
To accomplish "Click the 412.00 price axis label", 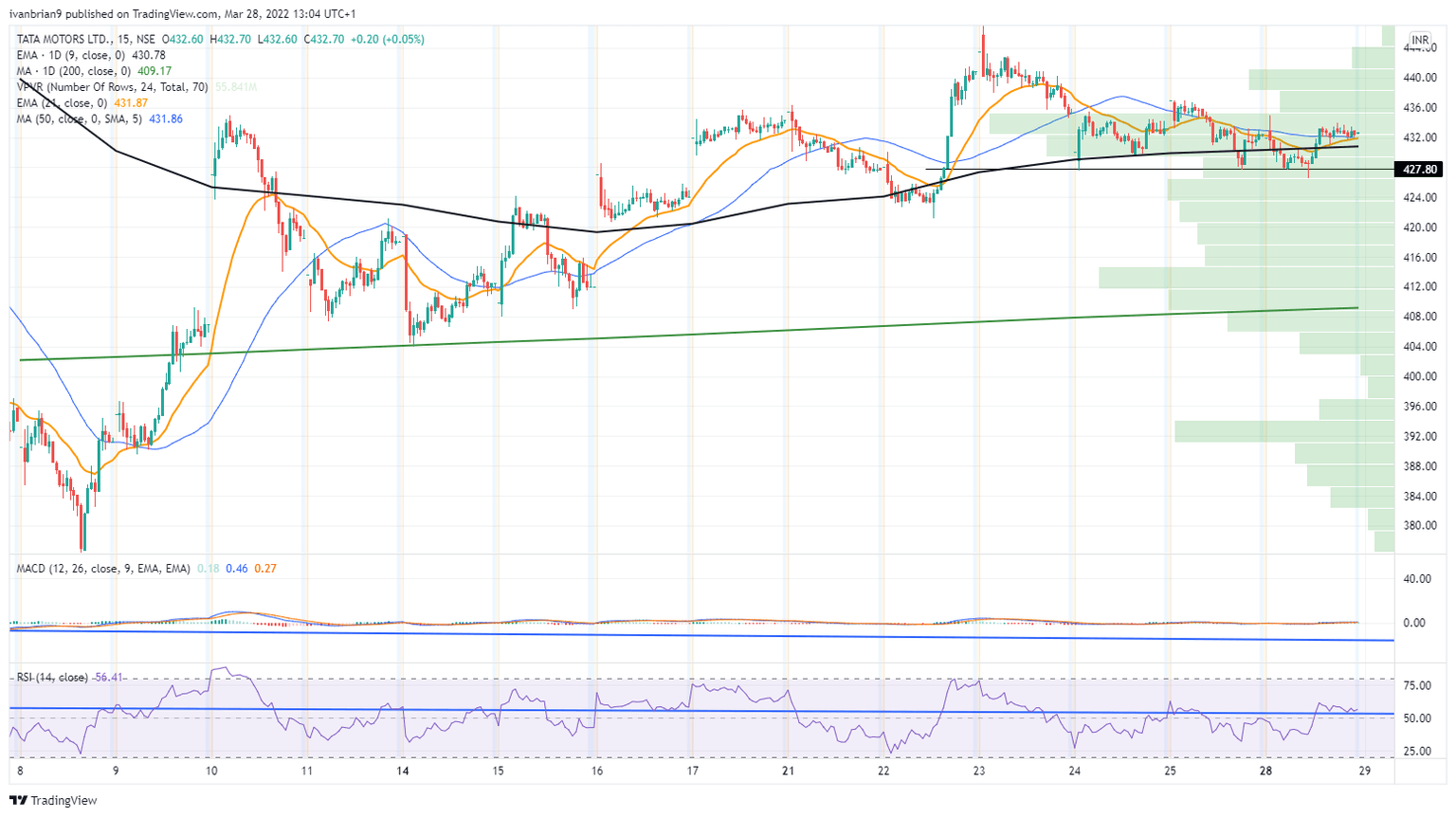I will [x=1421, y=287].
